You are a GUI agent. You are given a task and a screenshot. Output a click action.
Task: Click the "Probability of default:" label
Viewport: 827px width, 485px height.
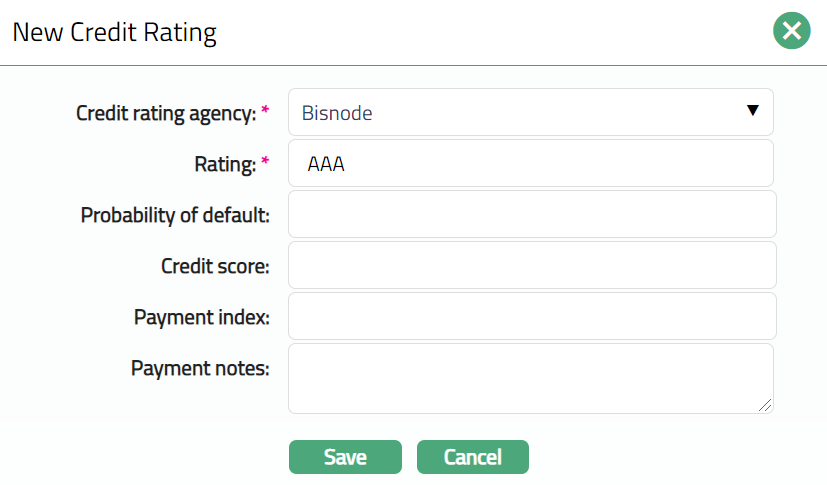175,215
